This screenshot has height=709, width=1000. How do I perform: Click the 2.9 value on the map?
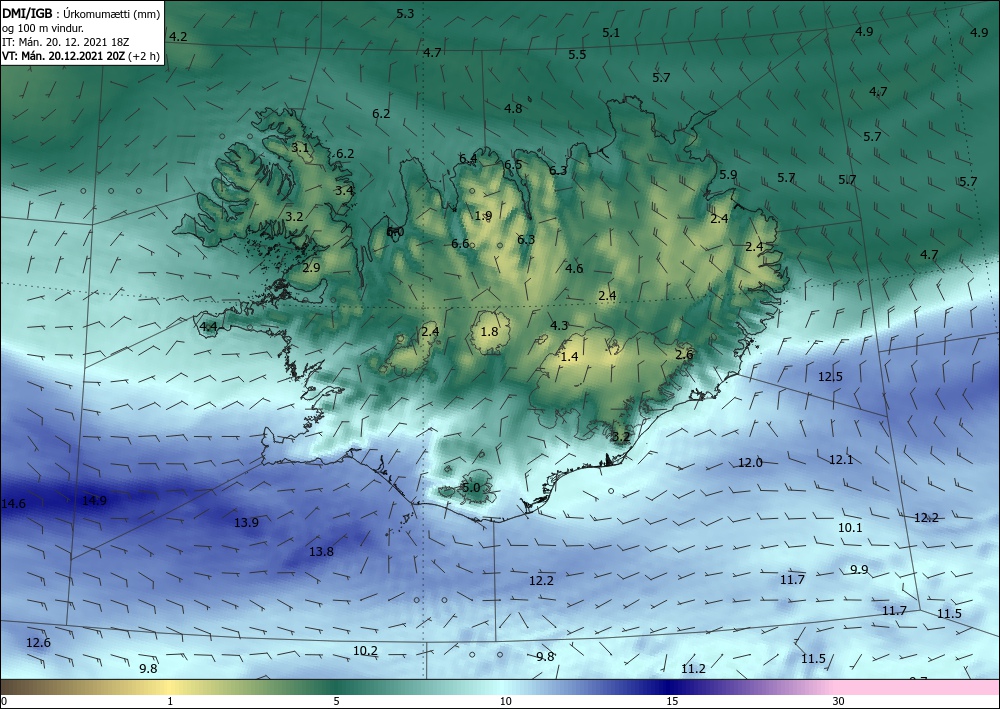[x=311, y=268]
